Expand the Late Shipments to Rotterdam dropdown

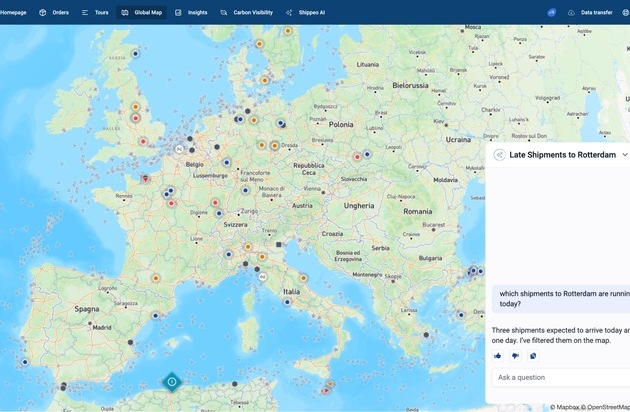pyautogui.click(x=625, y=155)
